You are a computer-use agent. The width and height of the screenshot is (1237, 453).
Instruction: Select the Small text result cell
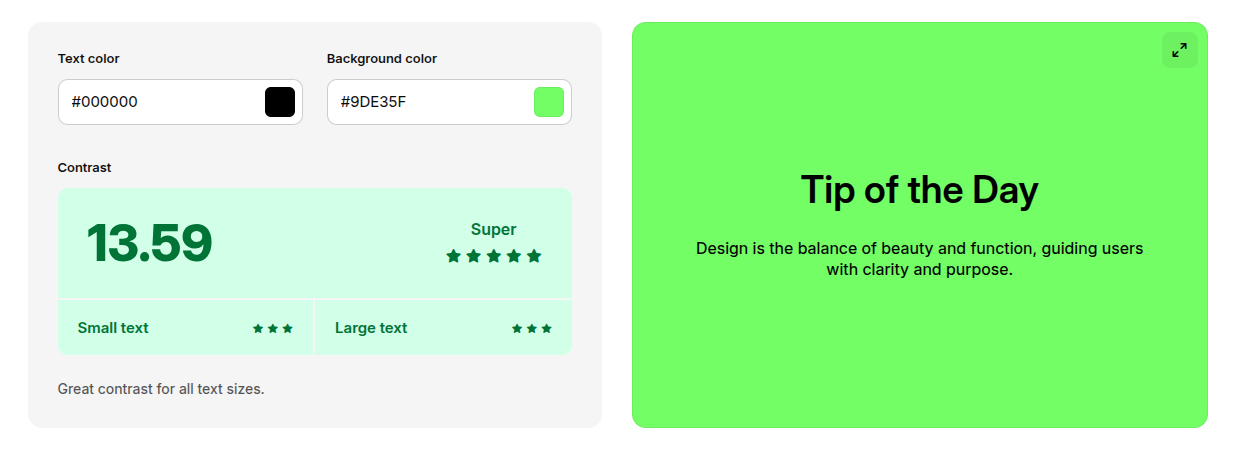pyautogui.click(x=185, y=327)
